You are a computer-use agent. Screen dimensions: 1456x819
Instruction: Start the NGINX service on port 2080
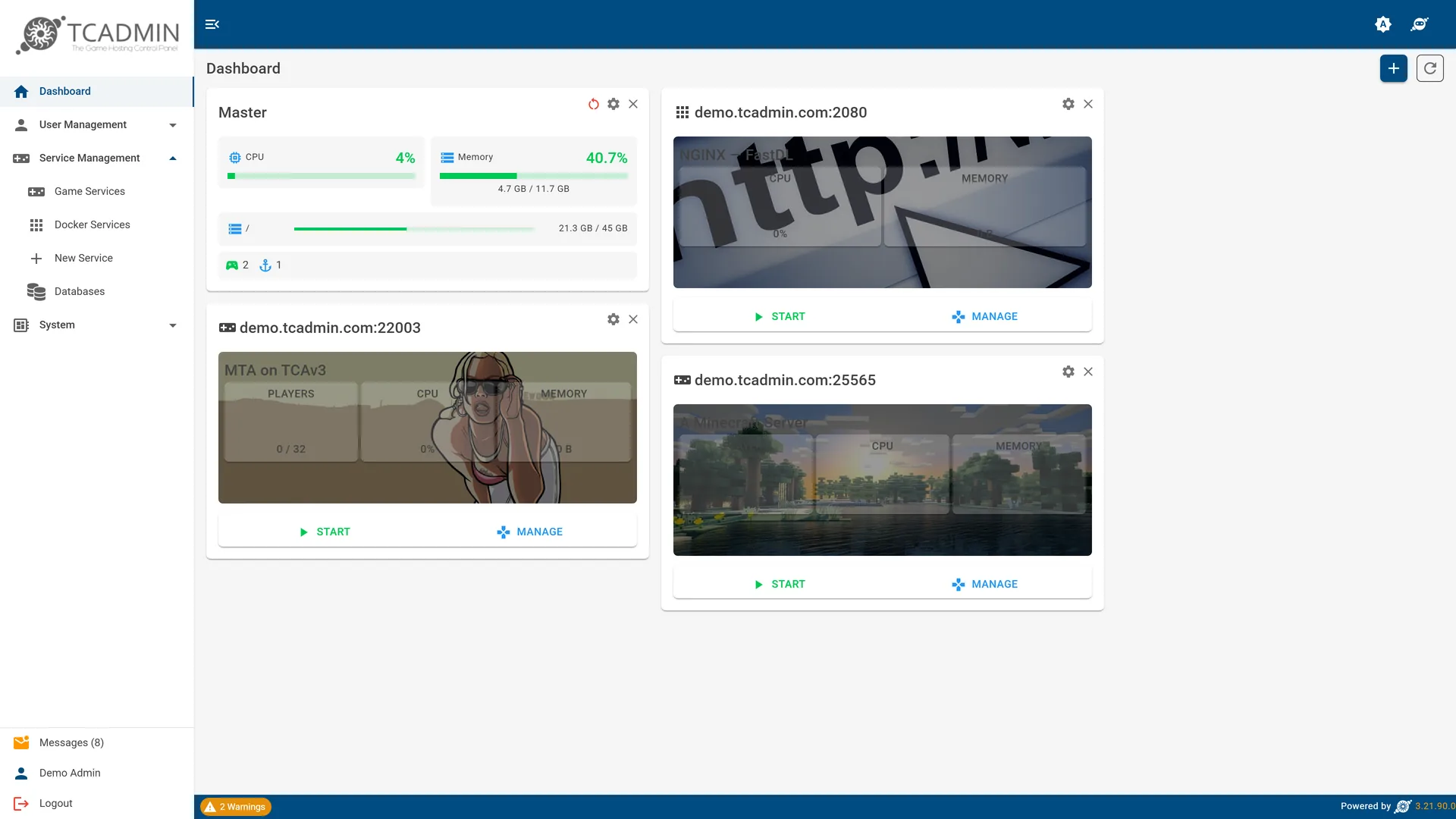(780, 316)
